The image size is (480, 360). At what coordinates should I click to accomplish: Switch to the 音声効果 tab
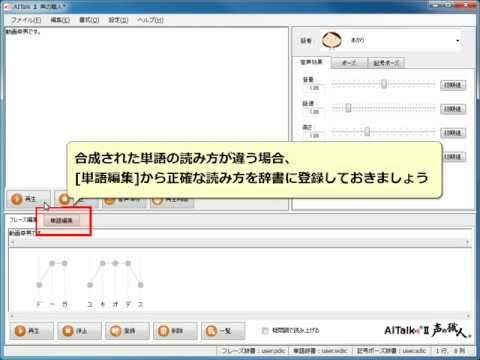(x=311, y=62)
